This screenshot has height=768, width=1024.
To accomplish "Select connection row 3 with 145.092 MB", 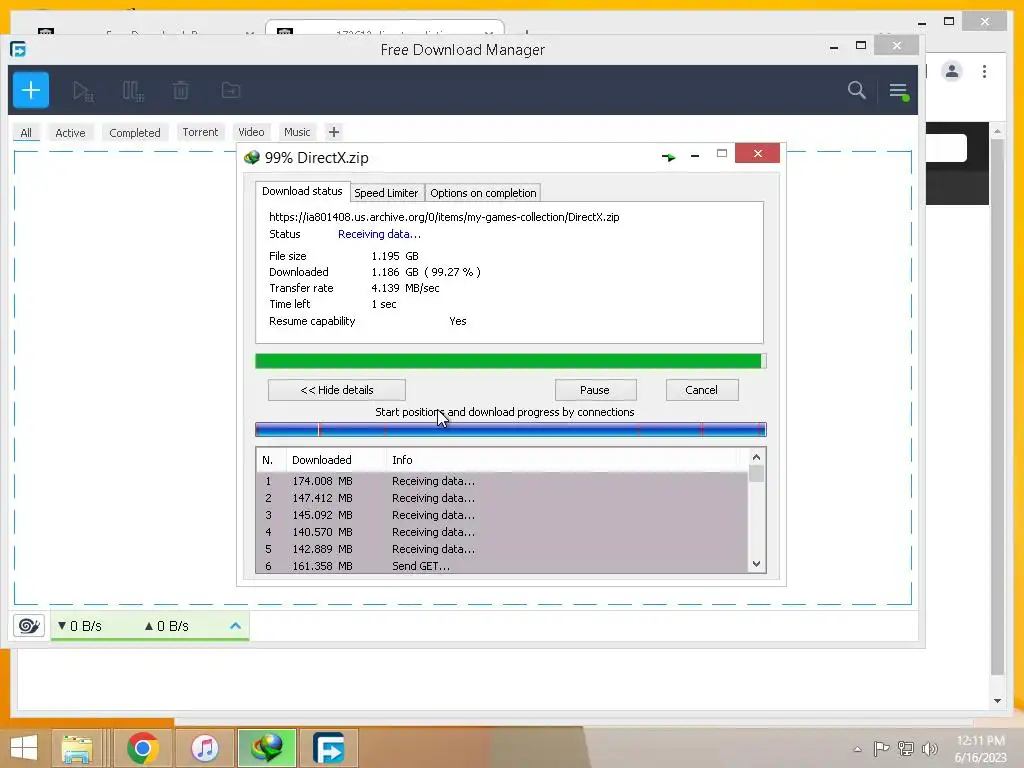I will (x=502, y=515).
